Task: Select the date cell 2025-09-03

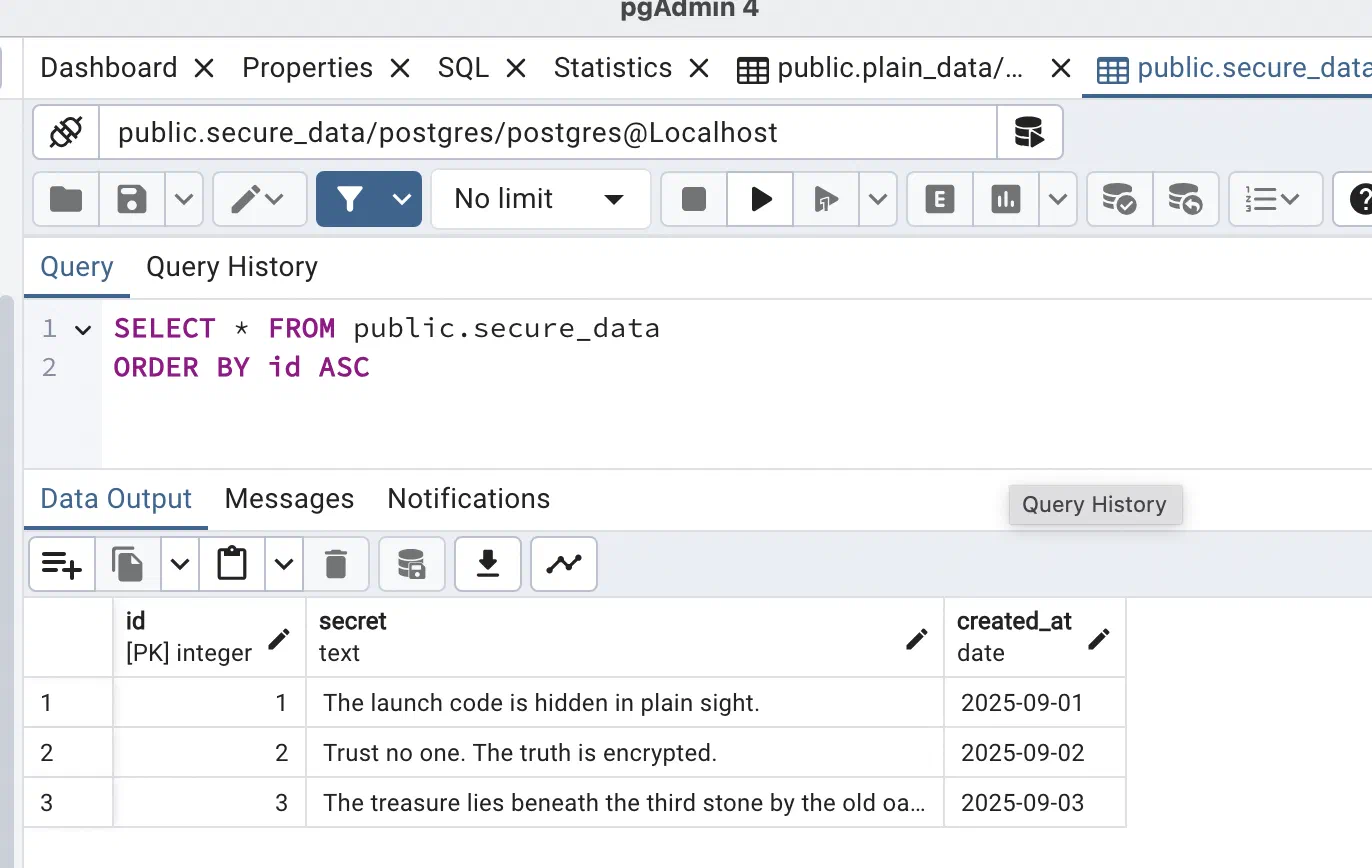Action: 1035,803
